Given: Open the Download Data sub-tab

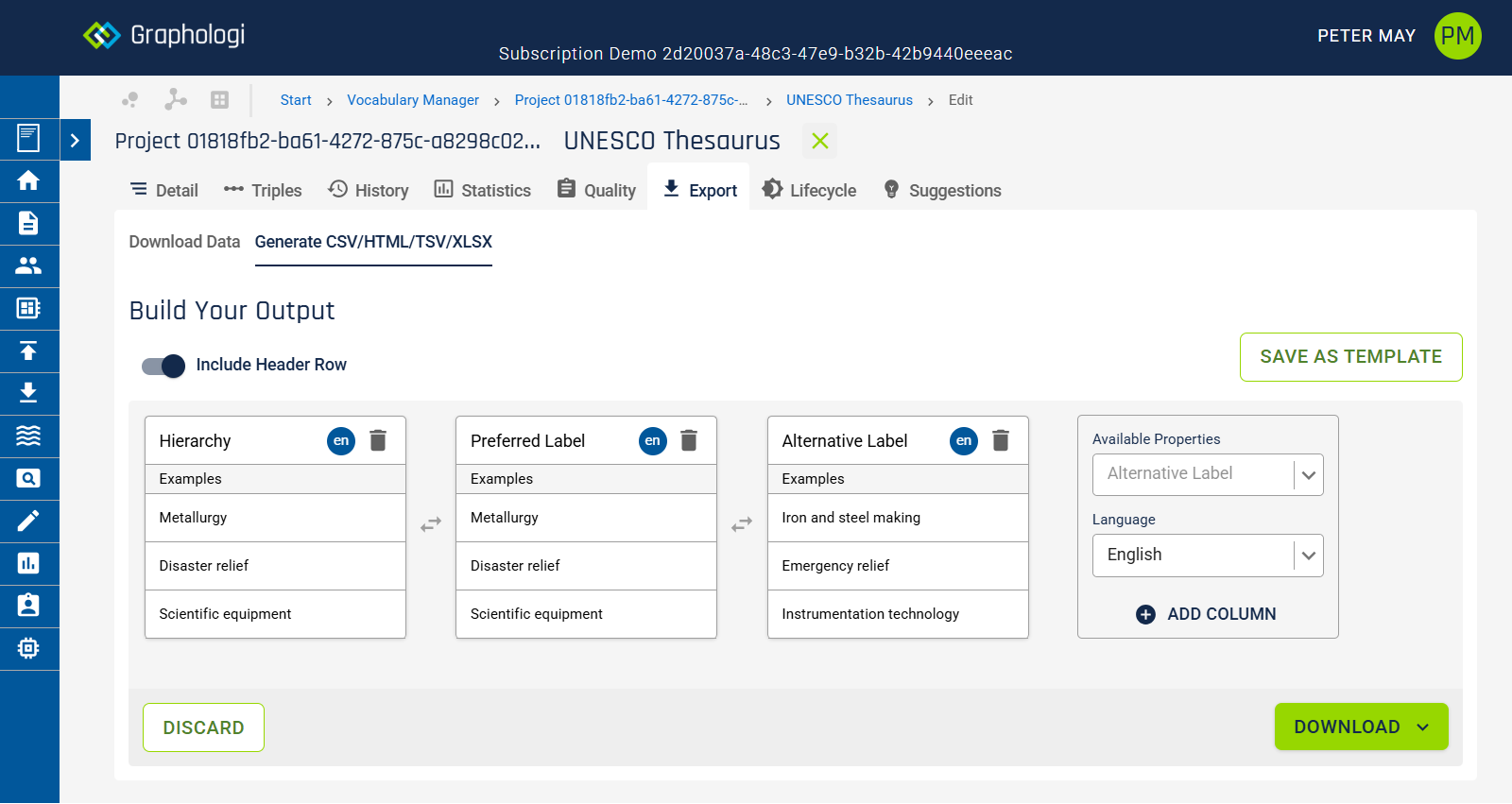Looking at the screenshot, I should [184, 242].
